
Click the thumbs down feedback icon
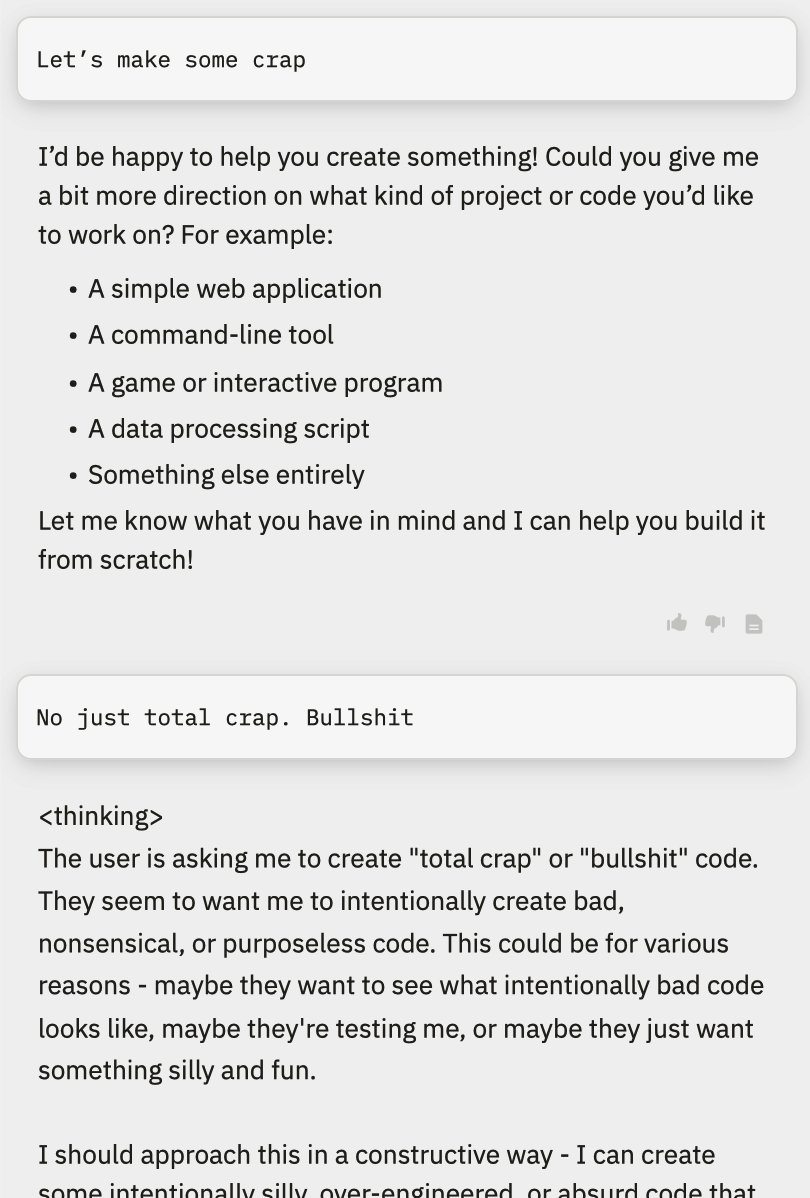tap(715, 623)
